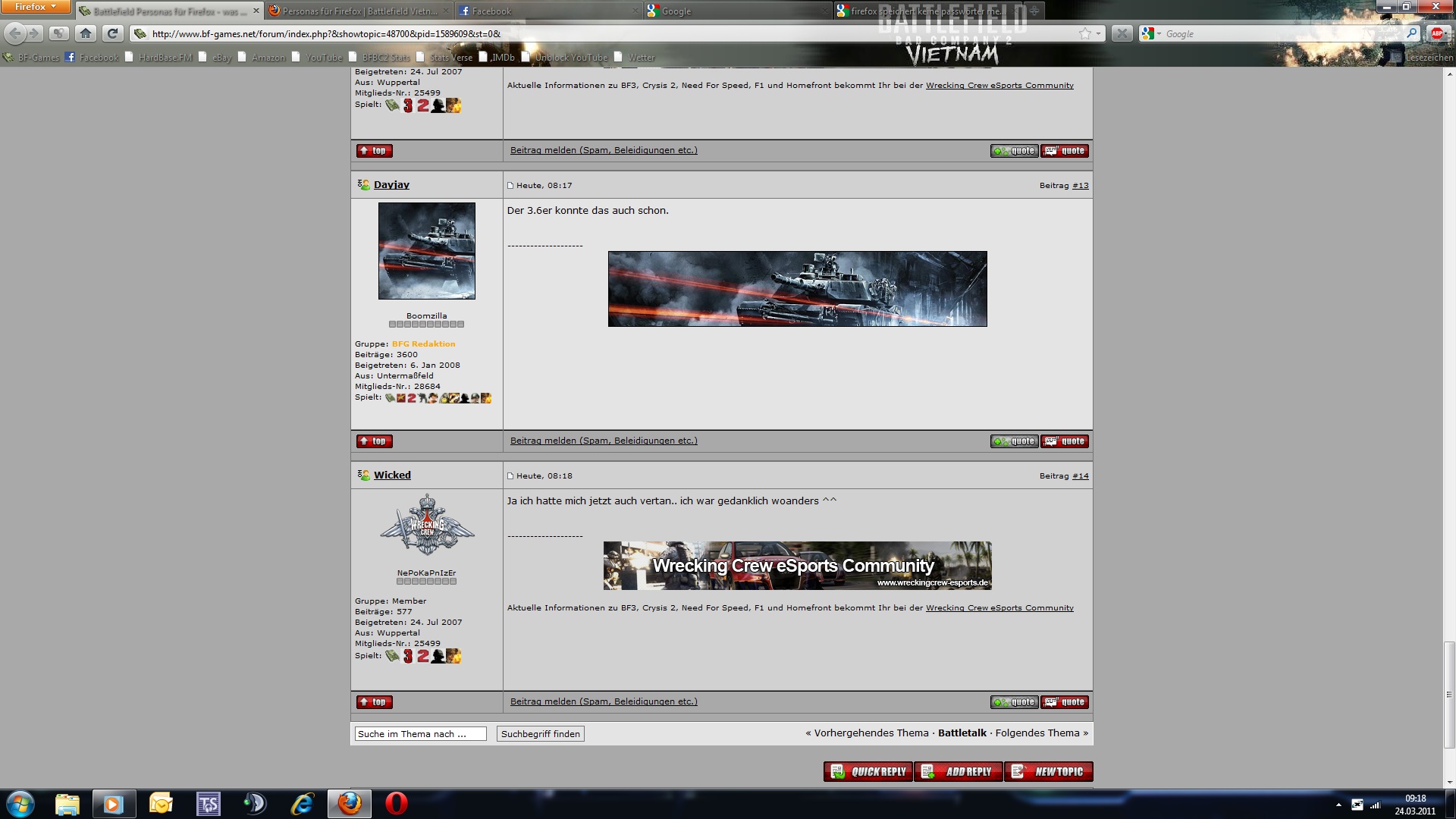1456x819 pixels.
Task: Open the HardBase.FM bookmark
Action: click(x=158, y=58)
